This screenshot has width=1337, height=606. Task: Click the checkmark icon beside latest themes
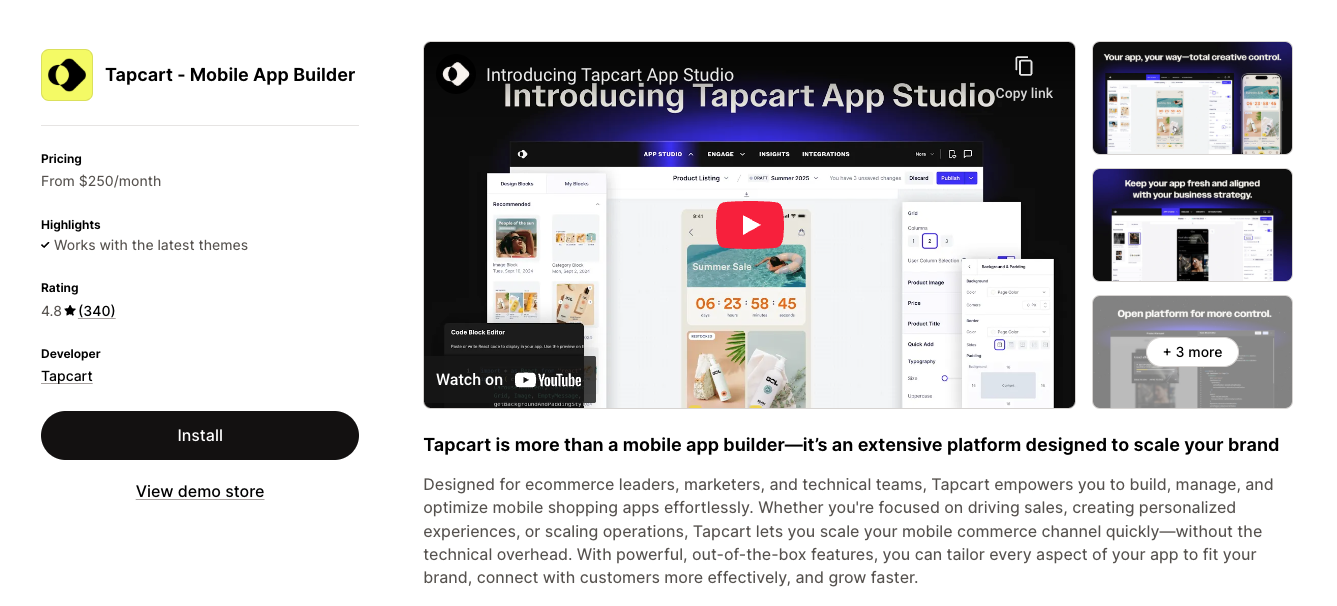45,245
